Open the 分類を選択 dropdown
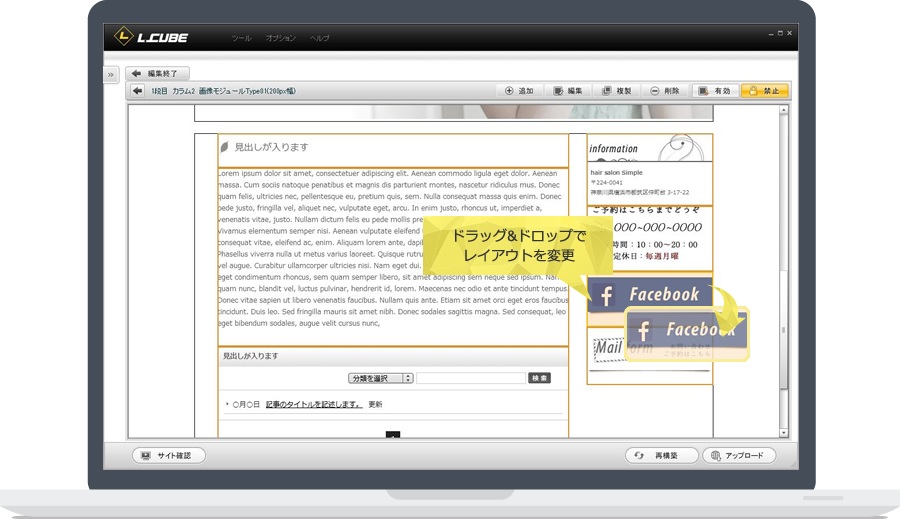Viewport: 900px width, 519px height. tap(381, 378)
